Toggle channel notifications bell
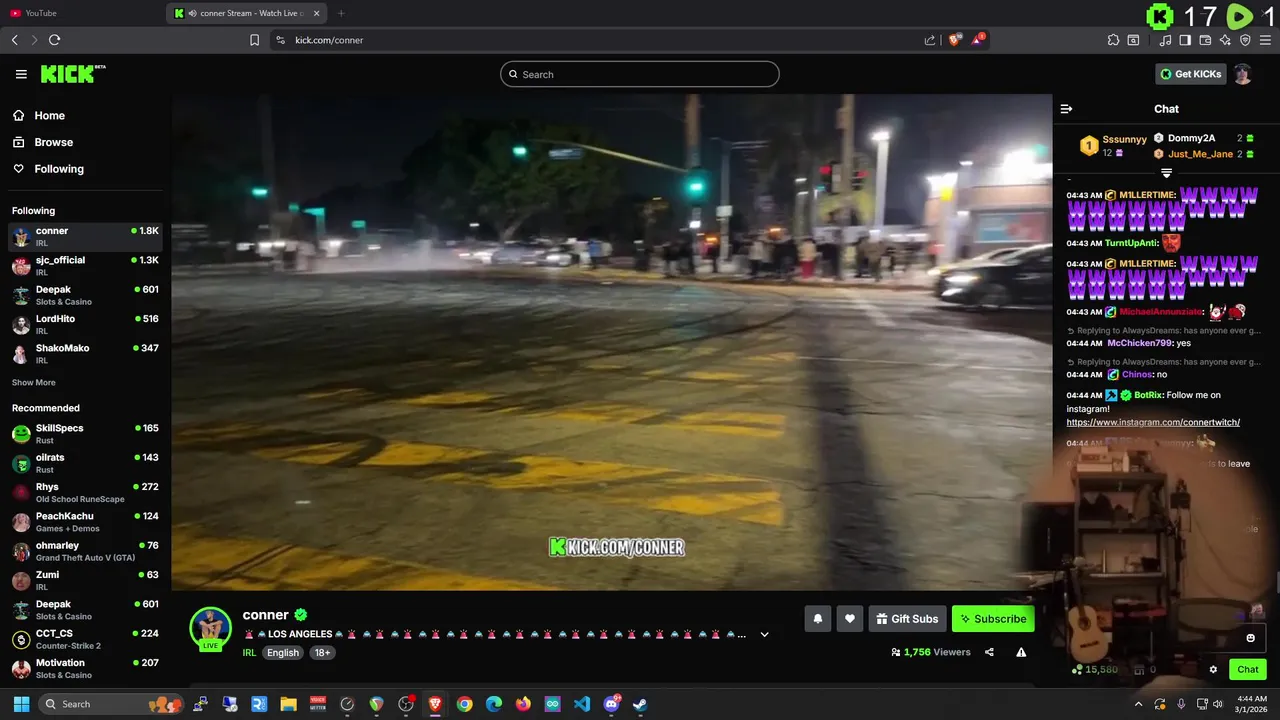Screen dimensions: 1280x720 [x=817, y=619]
